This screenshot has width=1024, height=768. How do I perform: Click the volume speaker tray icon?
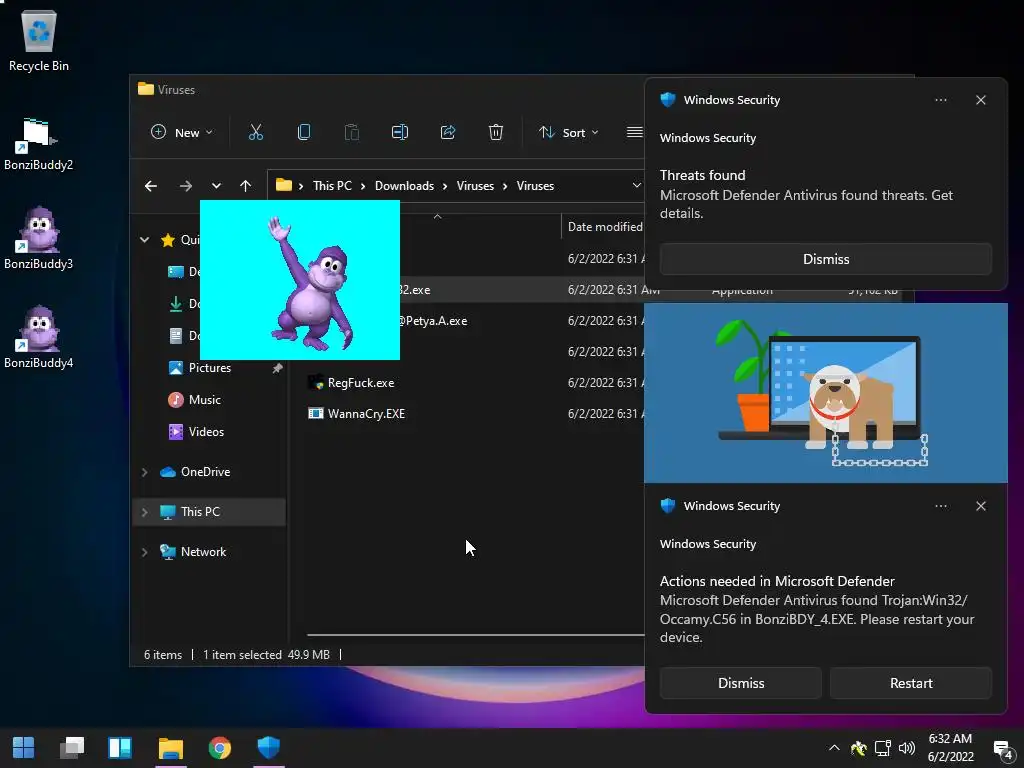coord(906,748)
